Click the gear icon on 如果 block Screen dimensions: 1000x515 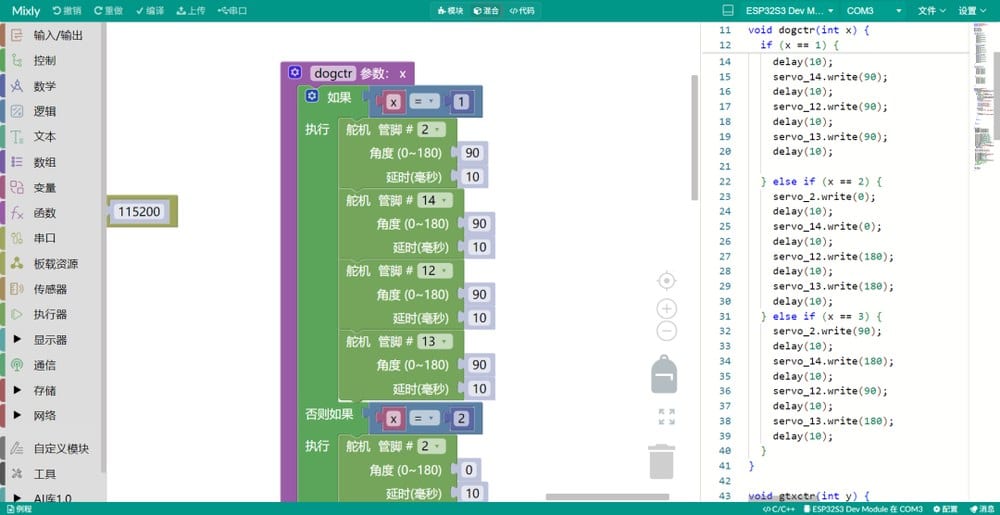pyautogui.click(x=311, y=96)
